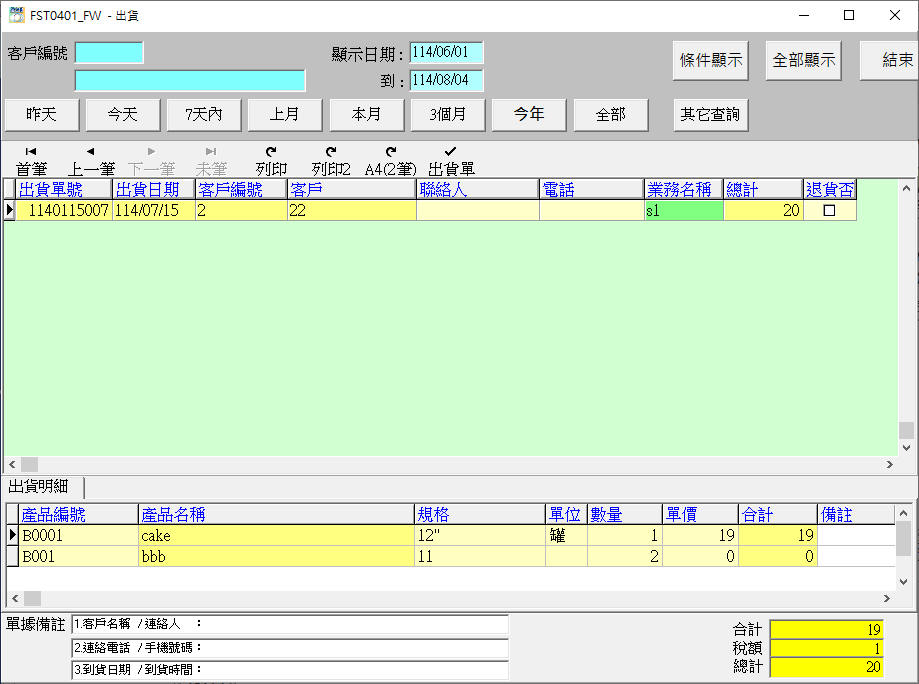
Task: Select row indicator for order 1140115007
Action: [x=10, y=211]
